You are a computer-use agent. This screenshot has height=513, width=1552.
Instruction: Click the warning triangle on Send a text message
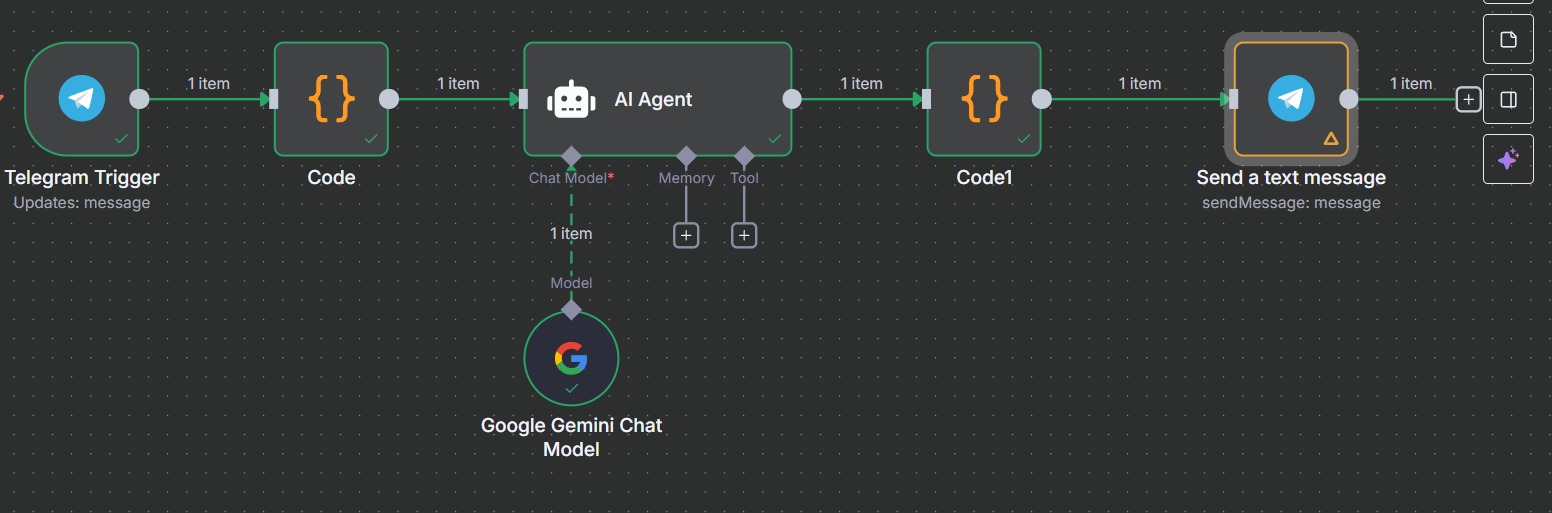coord(1331,139)
